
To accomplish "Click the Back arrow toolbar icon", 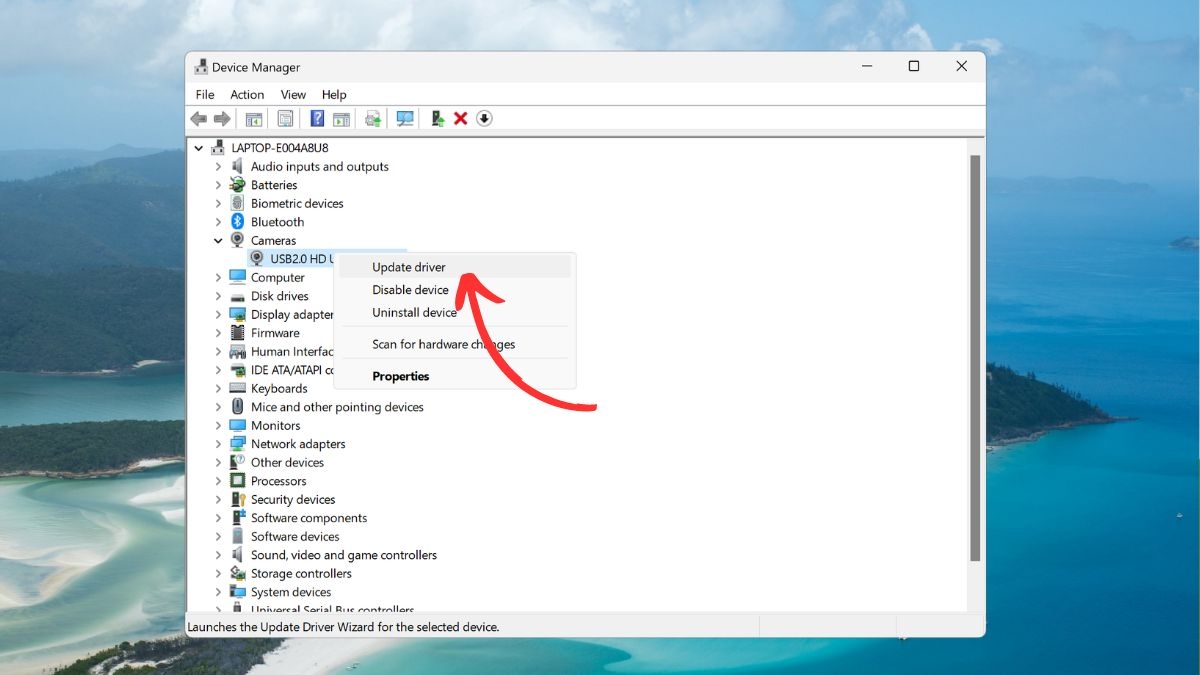I will click(x=199, y=118).
